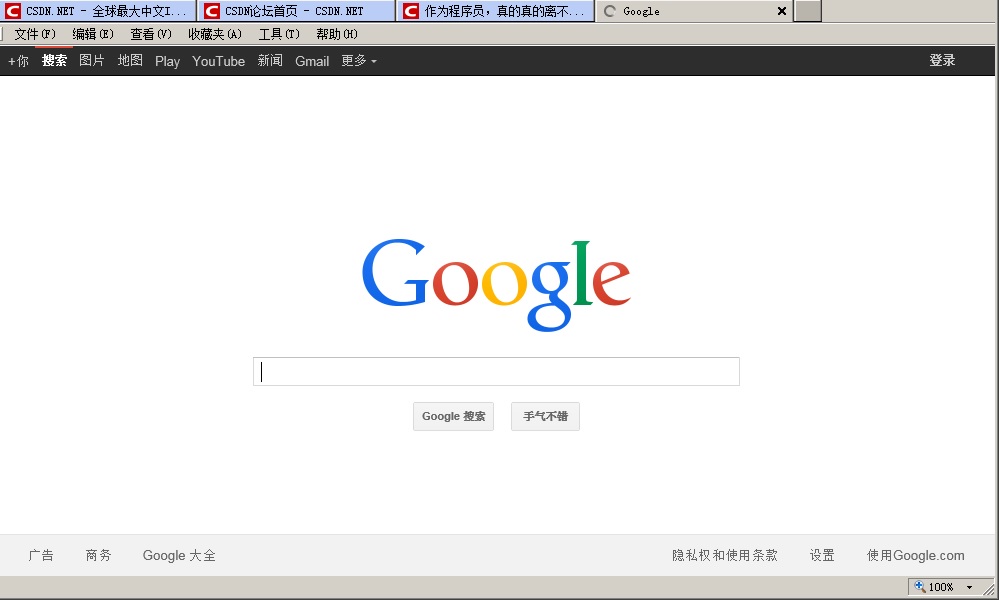Open Gmail from the top navigation bar

(x=312, y=61)
